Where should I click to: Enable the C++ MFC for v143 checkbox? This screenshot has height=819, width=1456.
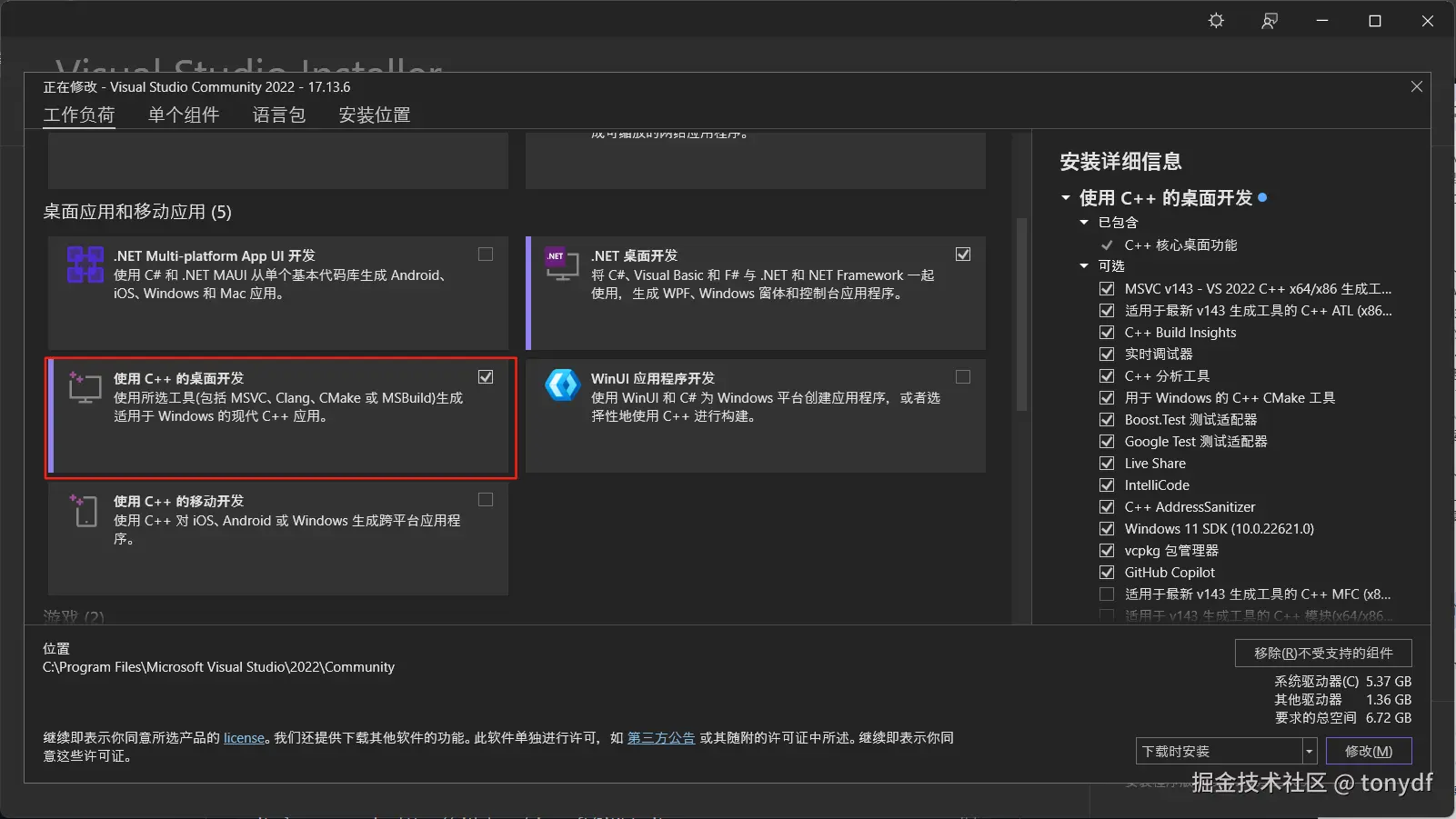(x=1107, y=594)
